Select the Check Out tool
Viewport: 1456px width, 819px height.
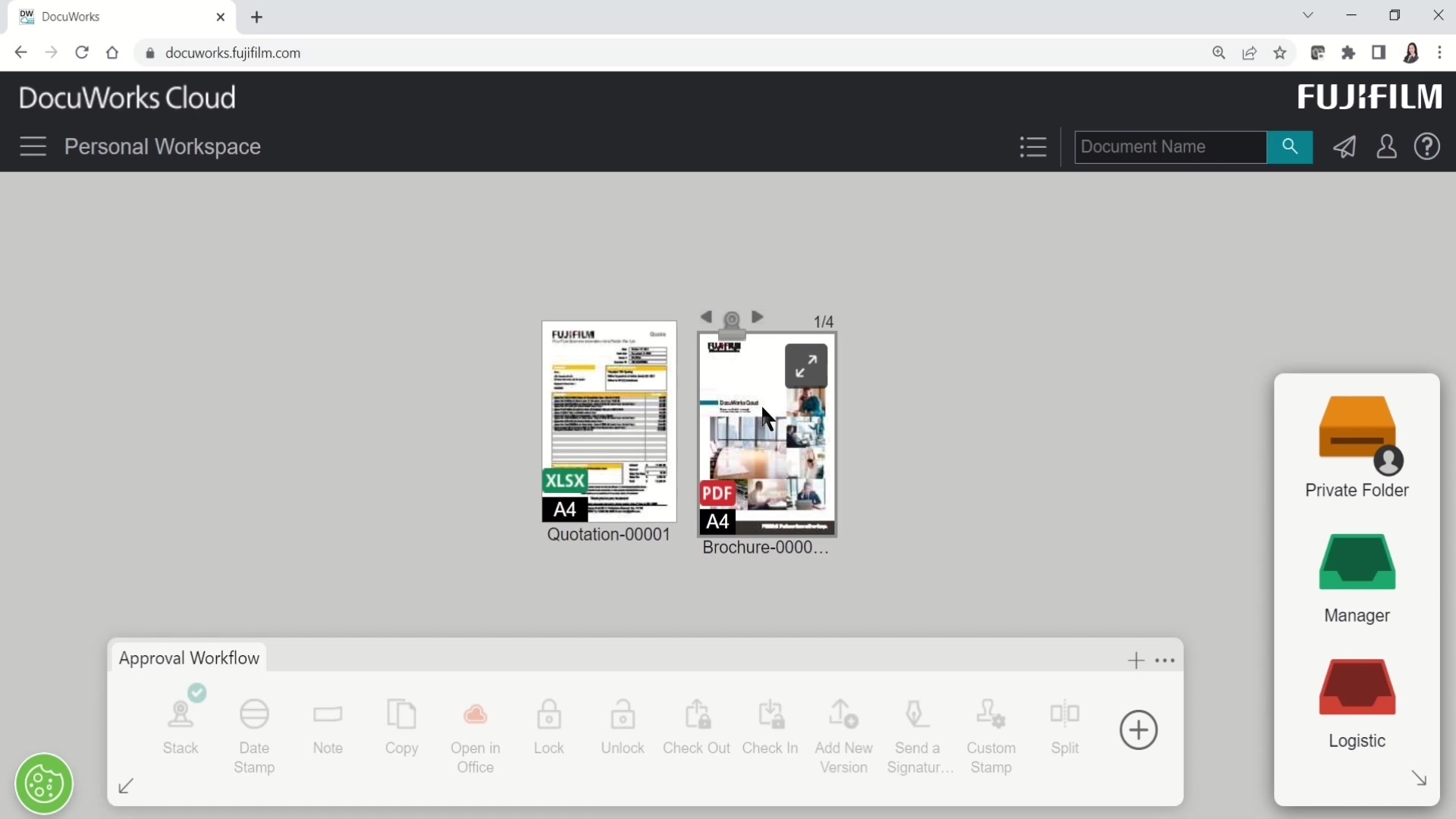coord(696,728)
